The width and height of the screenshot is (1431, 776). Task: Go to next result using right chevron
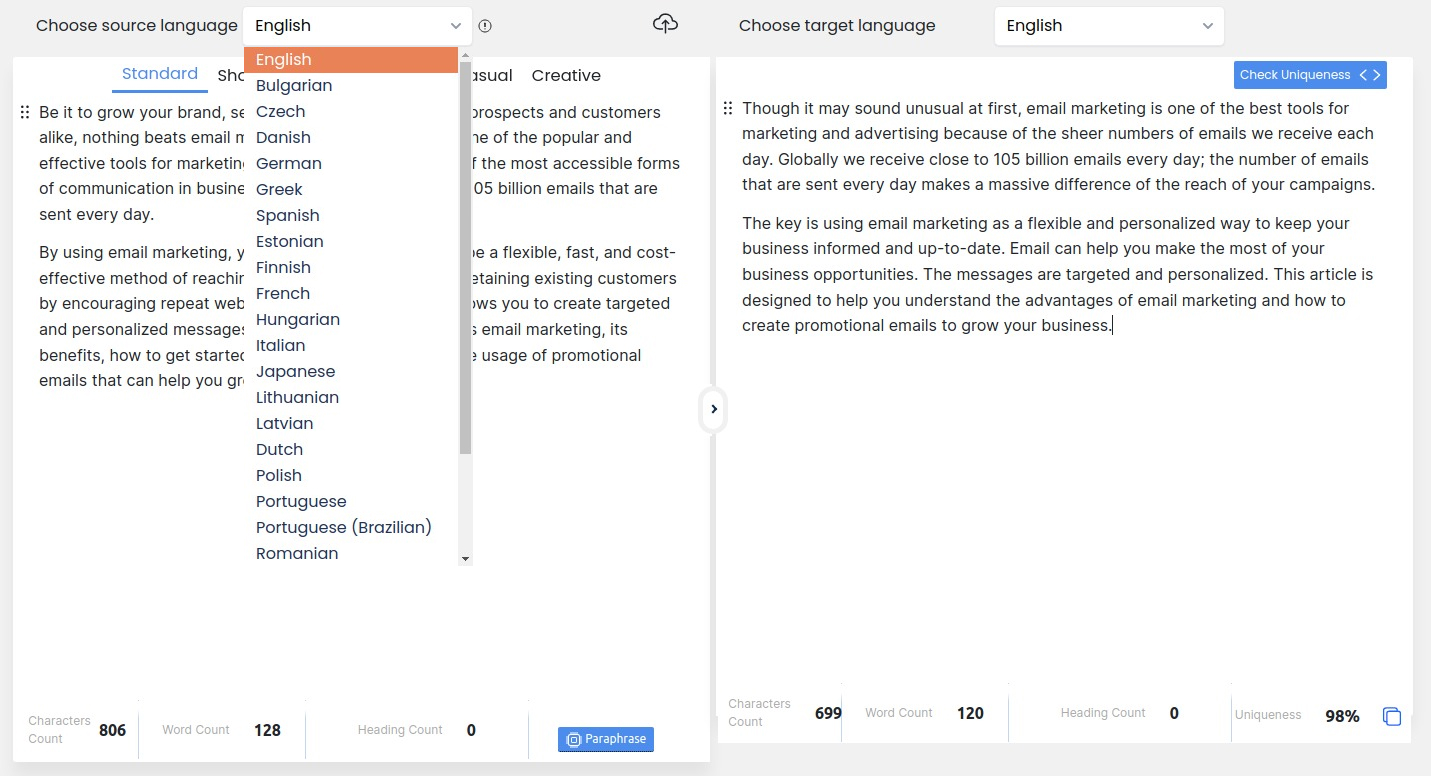point(1377,75)
